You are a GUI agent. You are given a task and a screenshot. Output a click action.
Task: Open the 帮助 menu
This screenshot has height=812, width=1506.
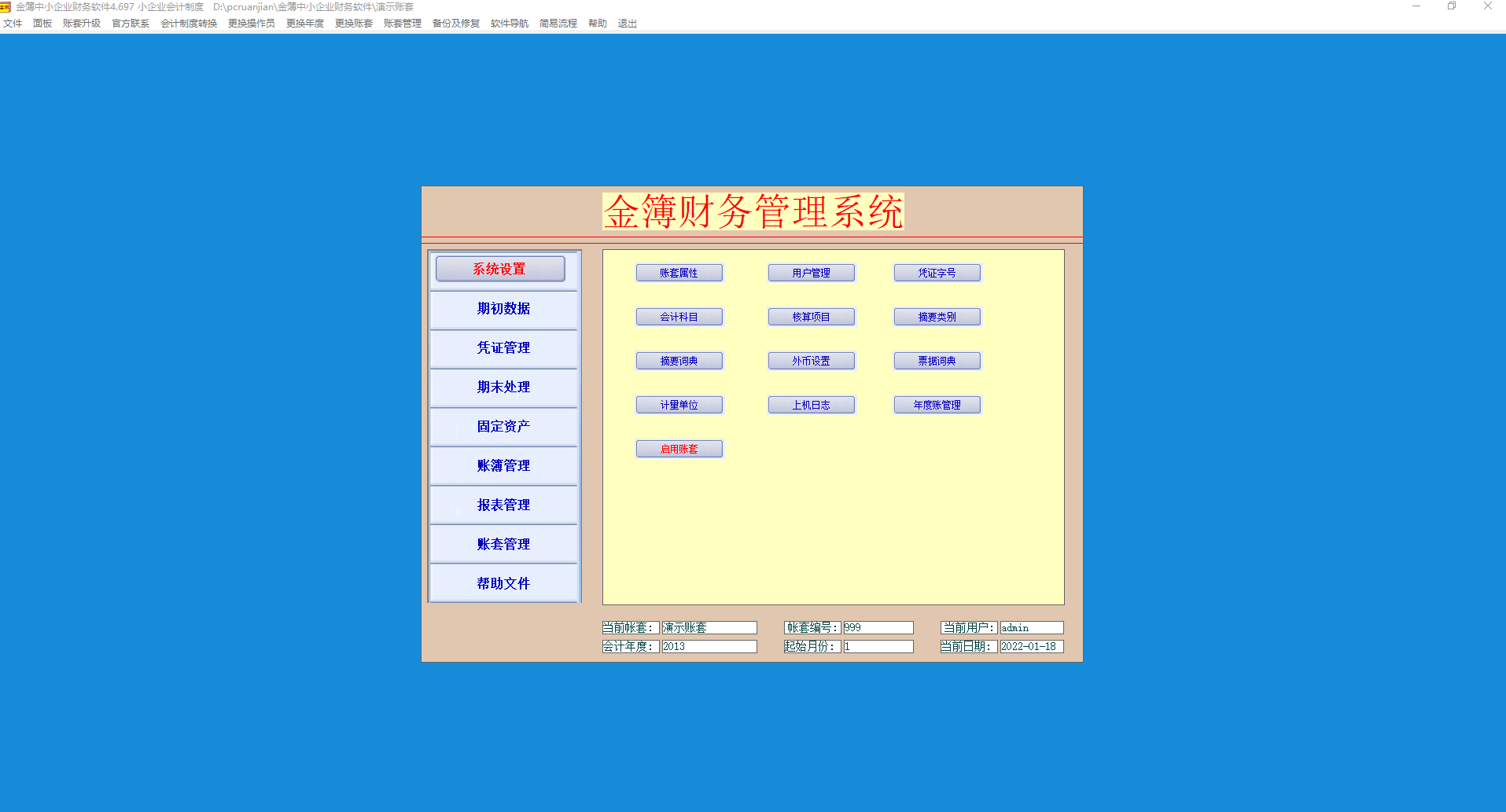coord(598,24)
